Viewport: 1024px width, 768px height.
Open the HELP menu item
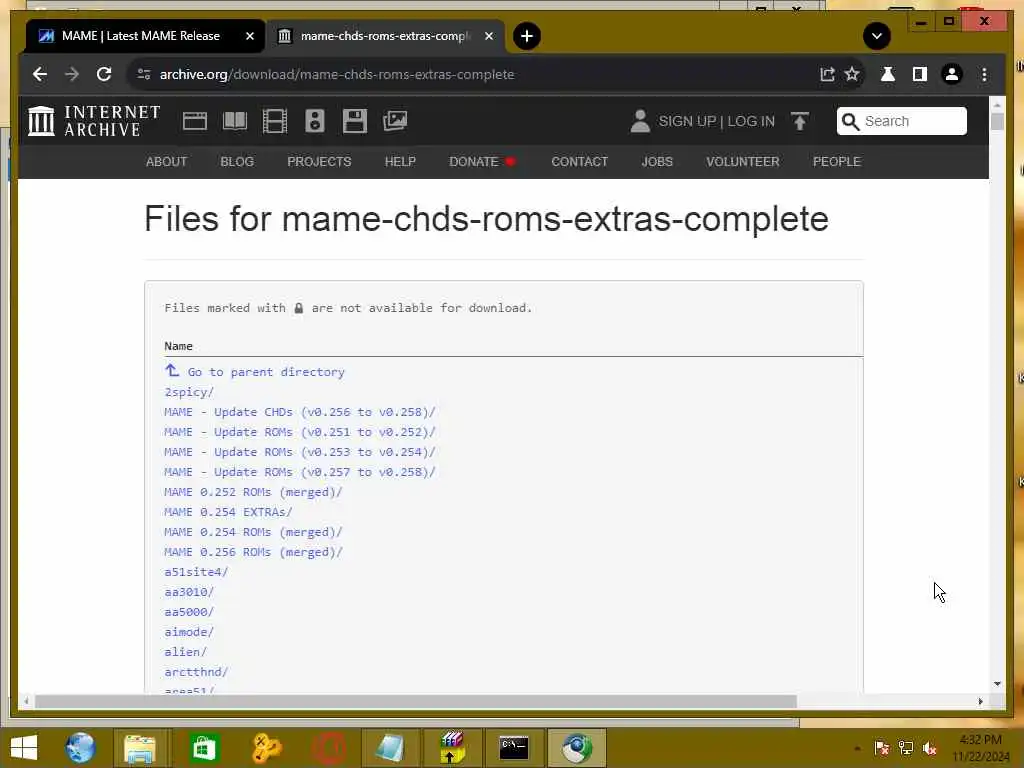pyautogui.click(x=400, y=161)
